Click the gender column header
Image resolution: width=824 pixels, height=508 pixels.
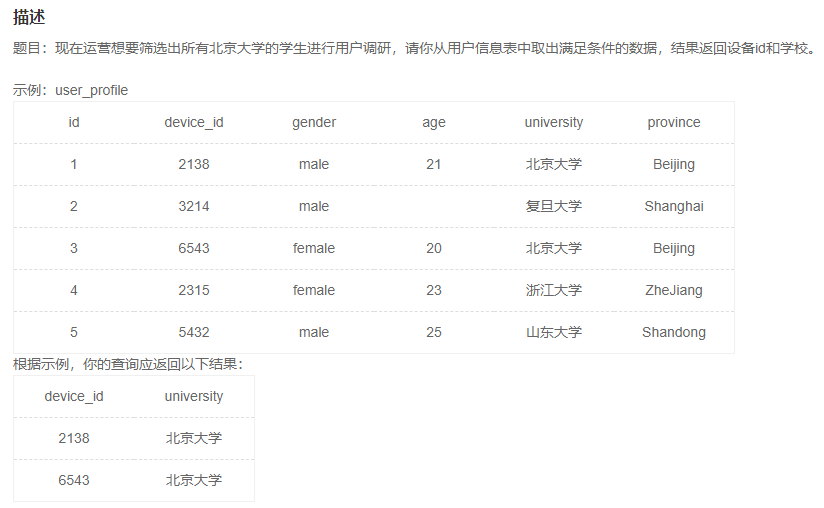(x=314, y=122)
